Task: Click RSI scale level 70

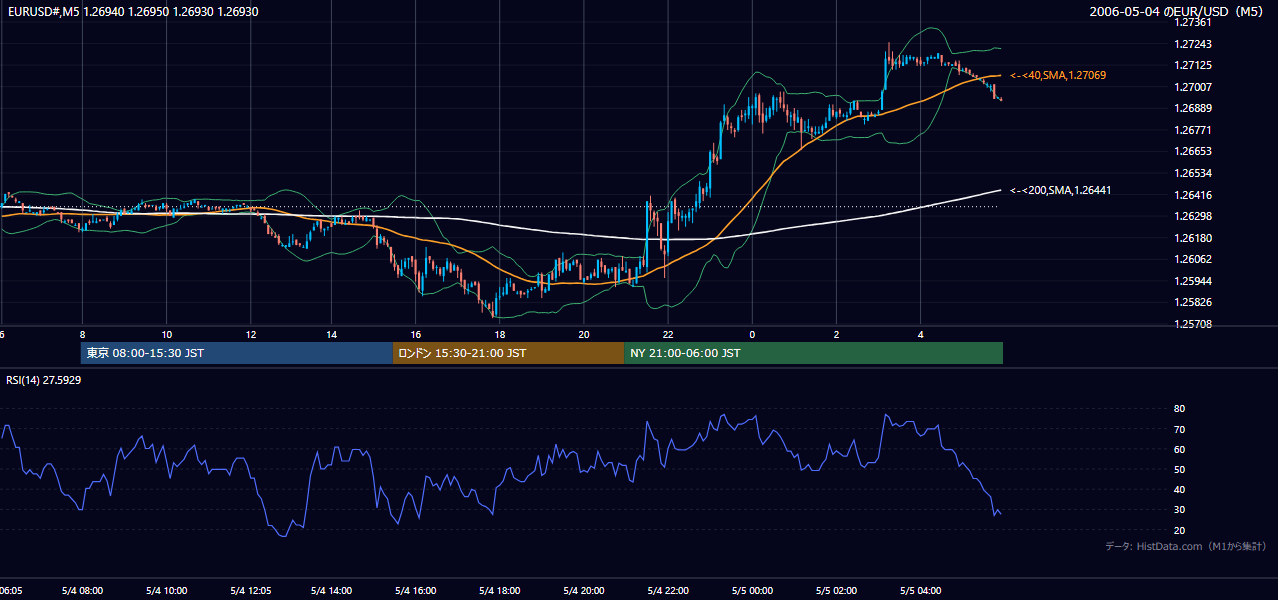Action: [1179, 429]
